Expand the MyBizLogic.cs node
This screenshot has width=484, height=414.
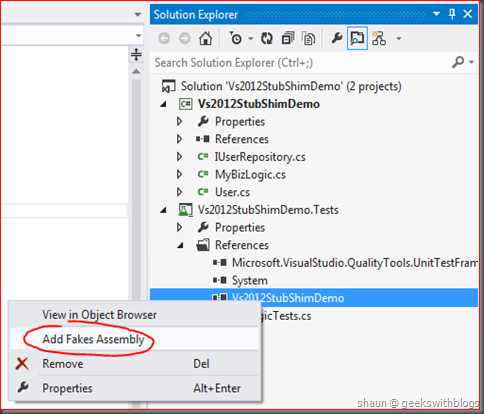tap(180, 175)
